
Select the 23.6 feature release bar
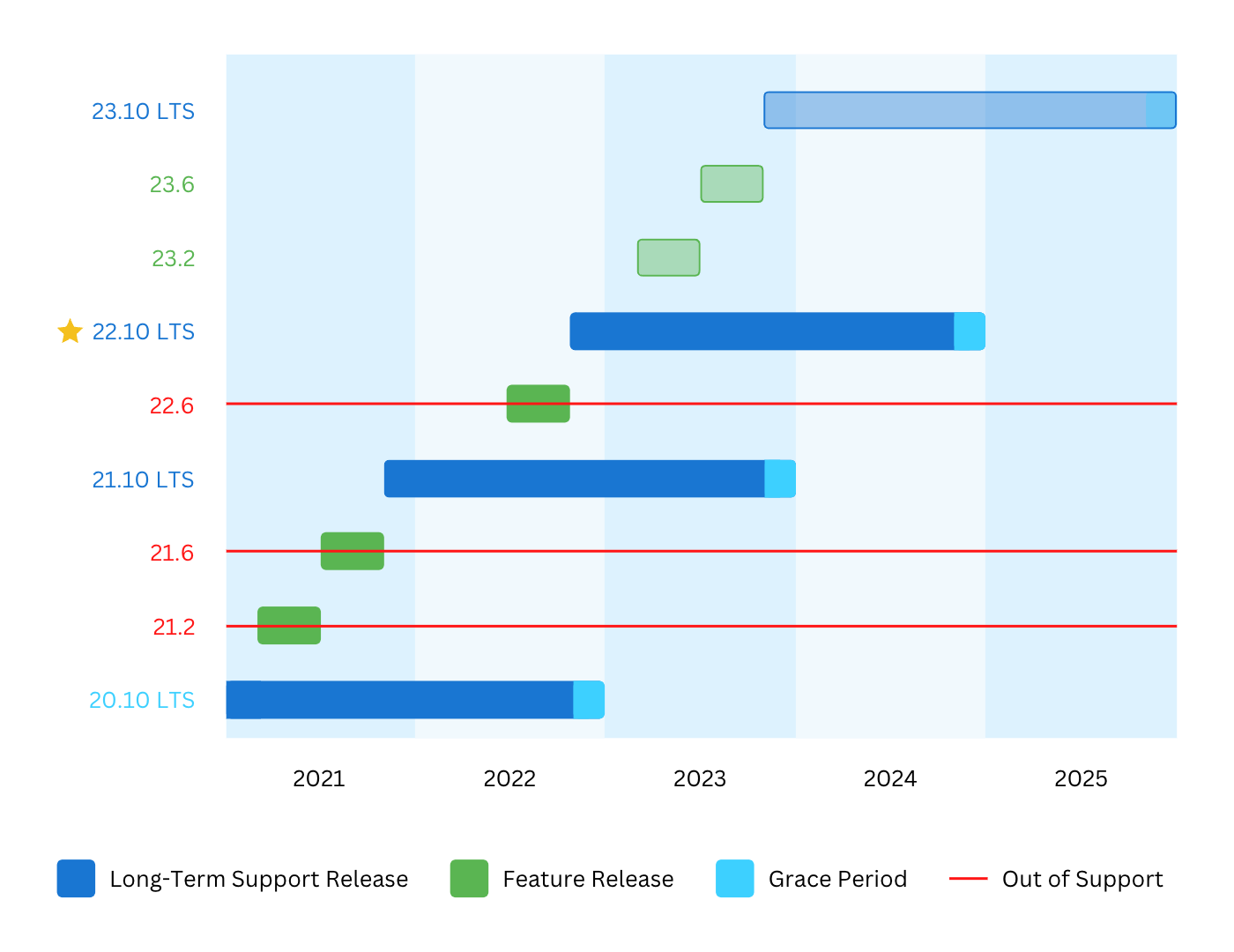[732, 183]
